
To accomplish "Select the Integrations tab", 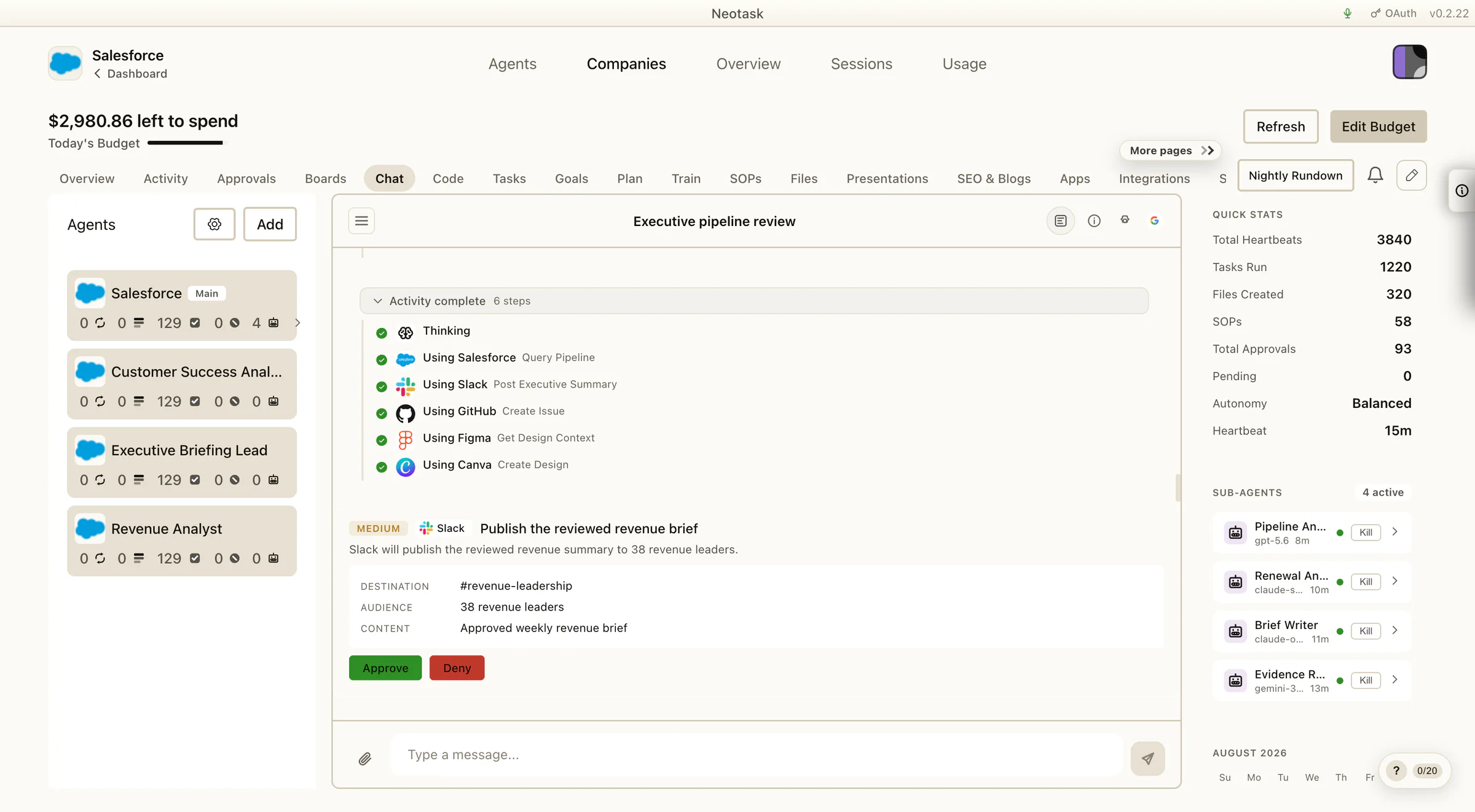I will pos(1154,179).
